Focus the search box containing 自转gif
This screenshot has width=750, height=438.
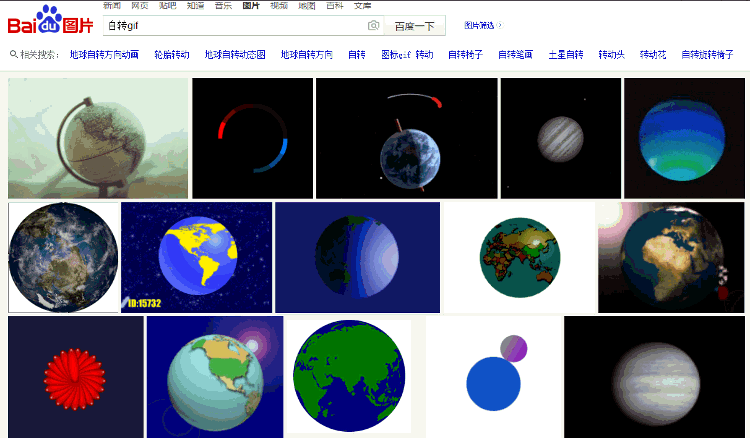click(235, 25)
